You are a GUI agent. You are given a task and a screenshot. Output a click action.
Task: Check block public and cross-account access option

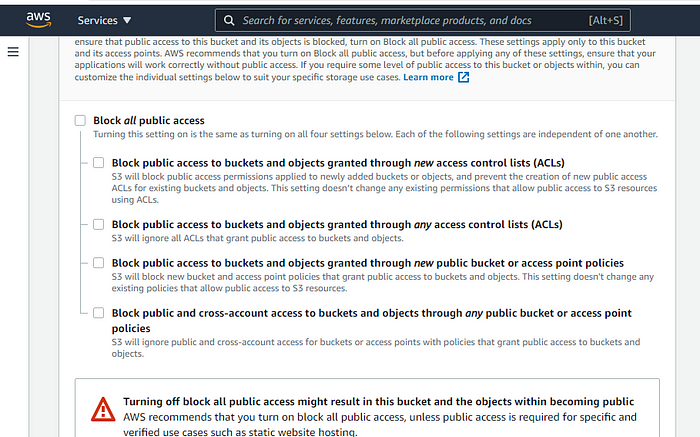click(99, 312)
